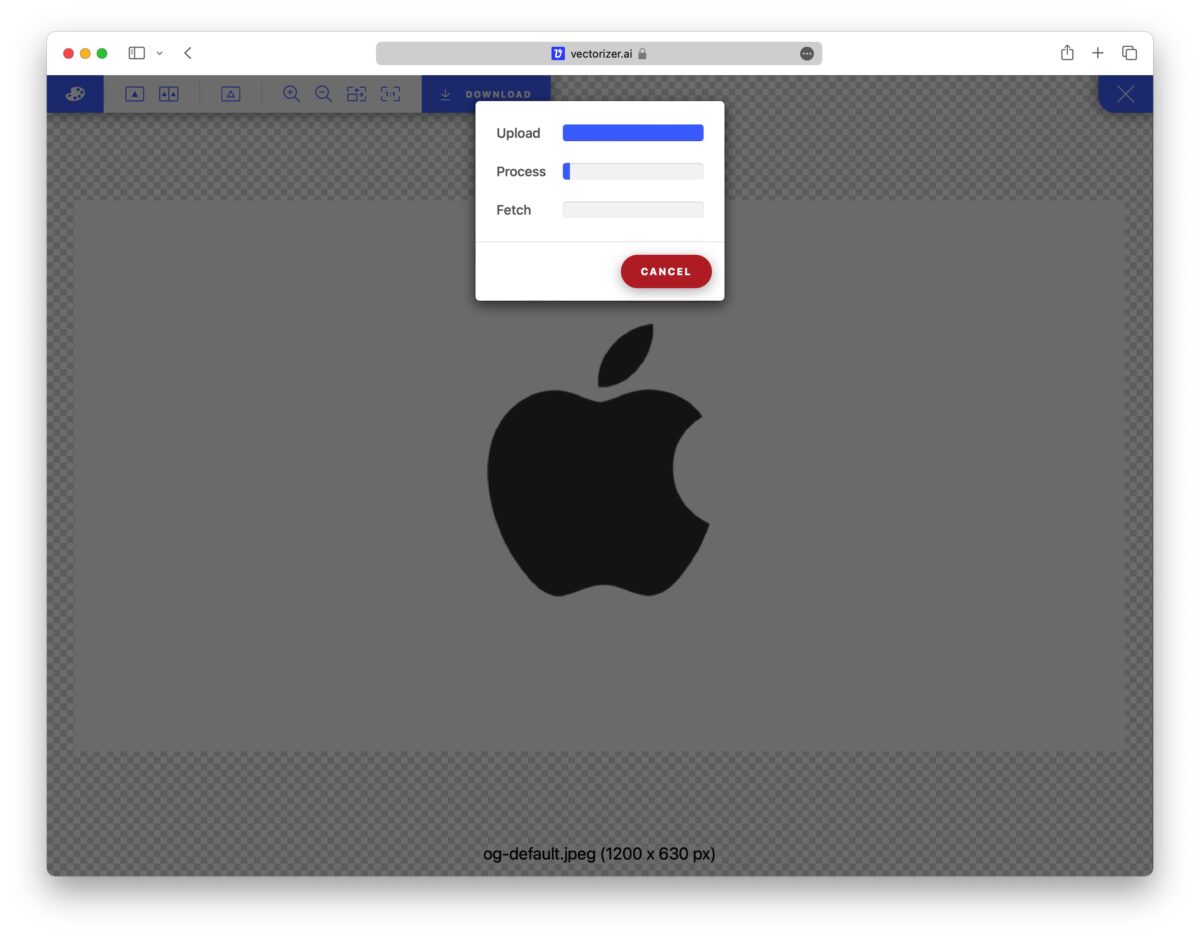Toggle the Safari sidebar
The width and height of the screenshot is (1200, 938).
pos(137,53)
